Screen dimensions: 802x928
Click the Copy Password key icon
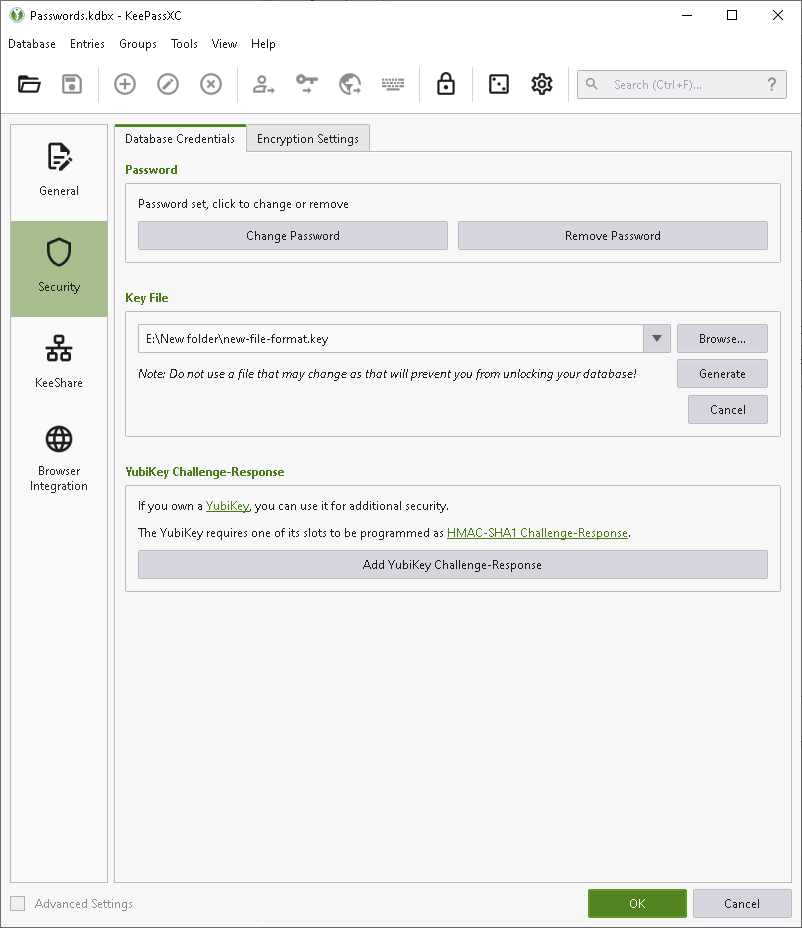[307, 85]
